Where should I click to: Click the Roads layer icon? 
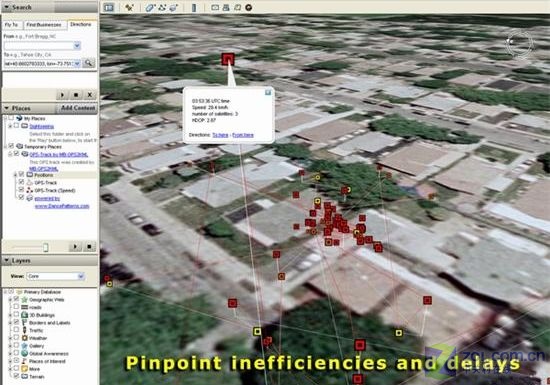(x=25, y=307)
